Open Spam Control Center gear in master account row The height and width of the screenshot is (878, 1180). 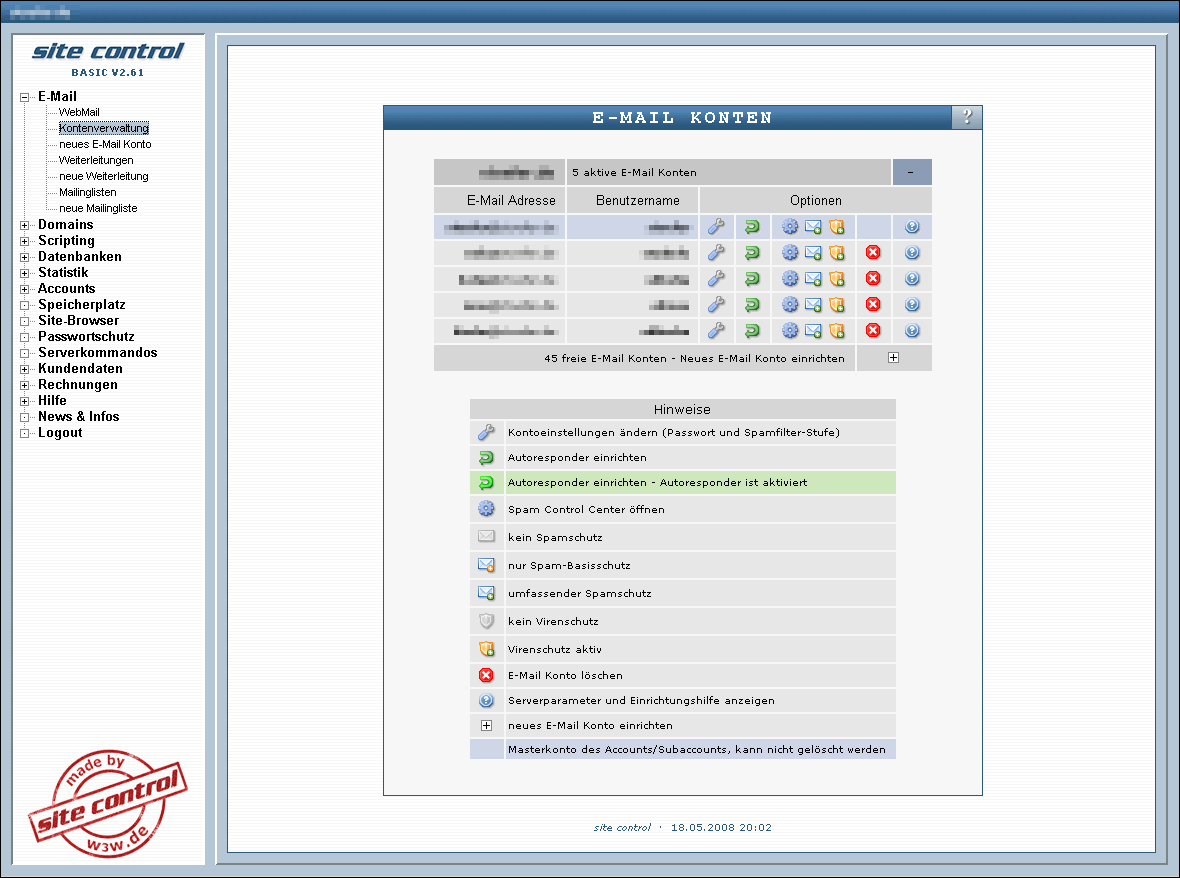[789, 226]
